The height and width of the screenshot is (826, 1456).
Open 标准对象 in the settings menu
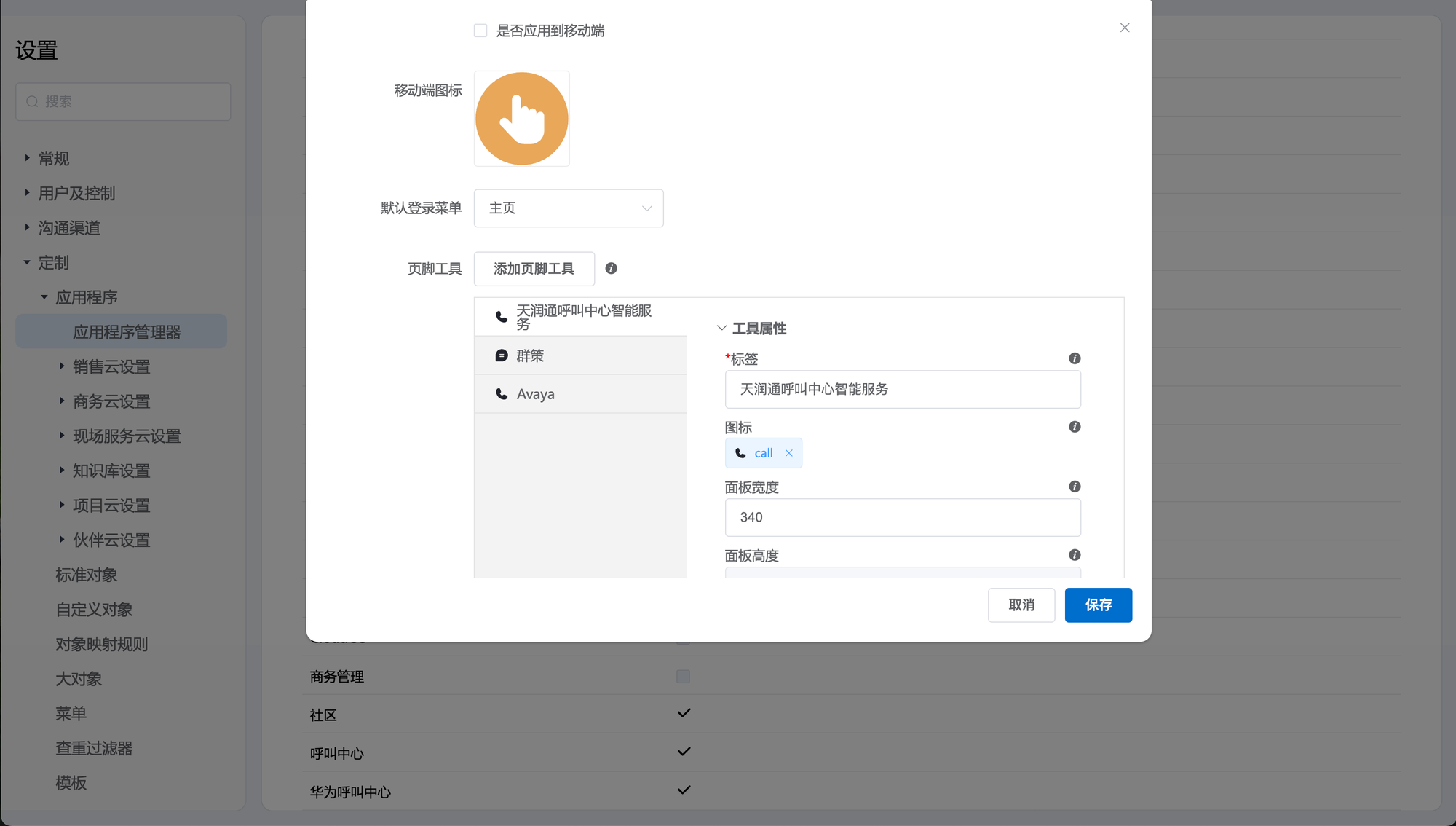tap(86, 575)
